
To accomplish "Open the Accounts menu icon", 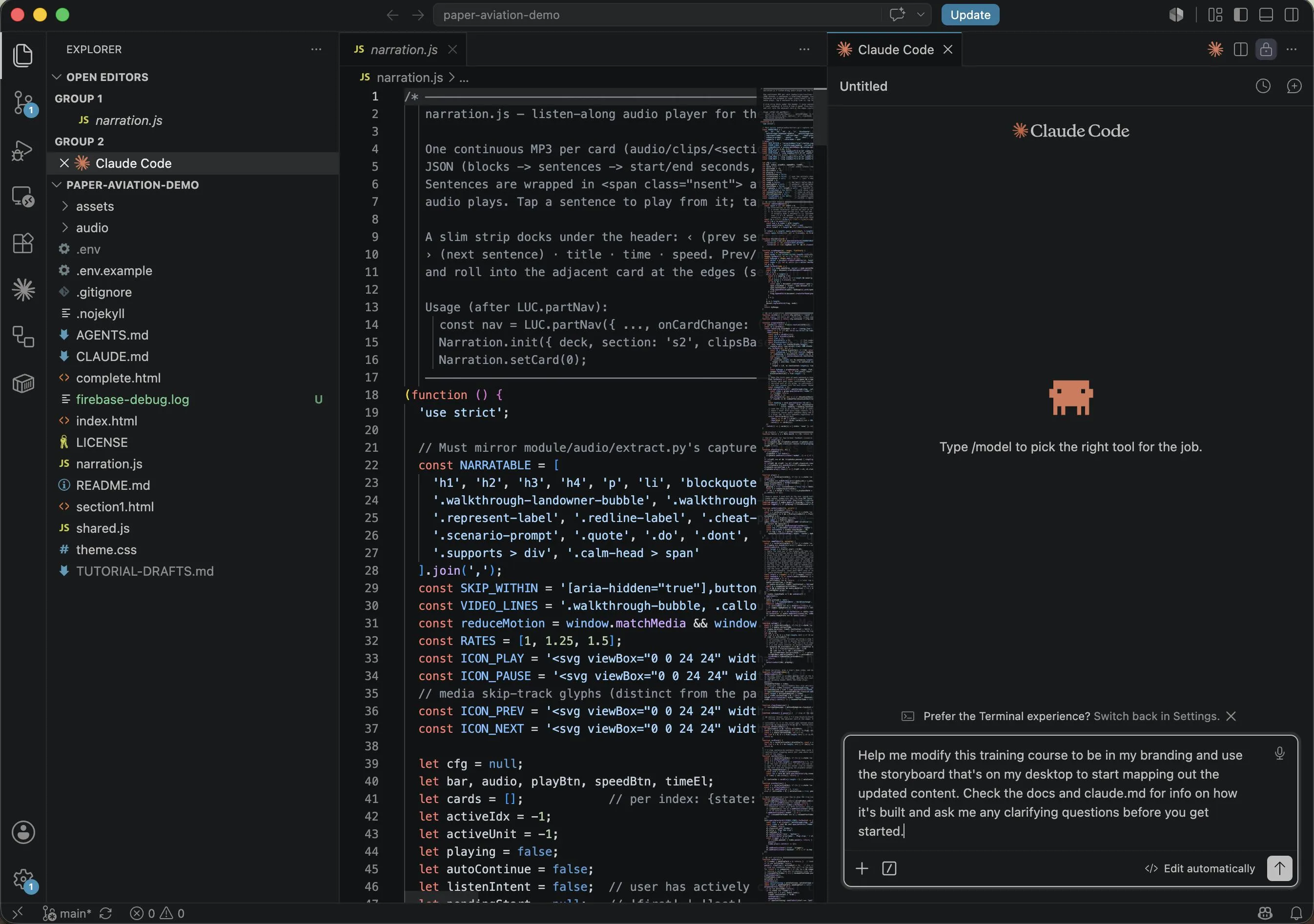I will coord(23,832).
